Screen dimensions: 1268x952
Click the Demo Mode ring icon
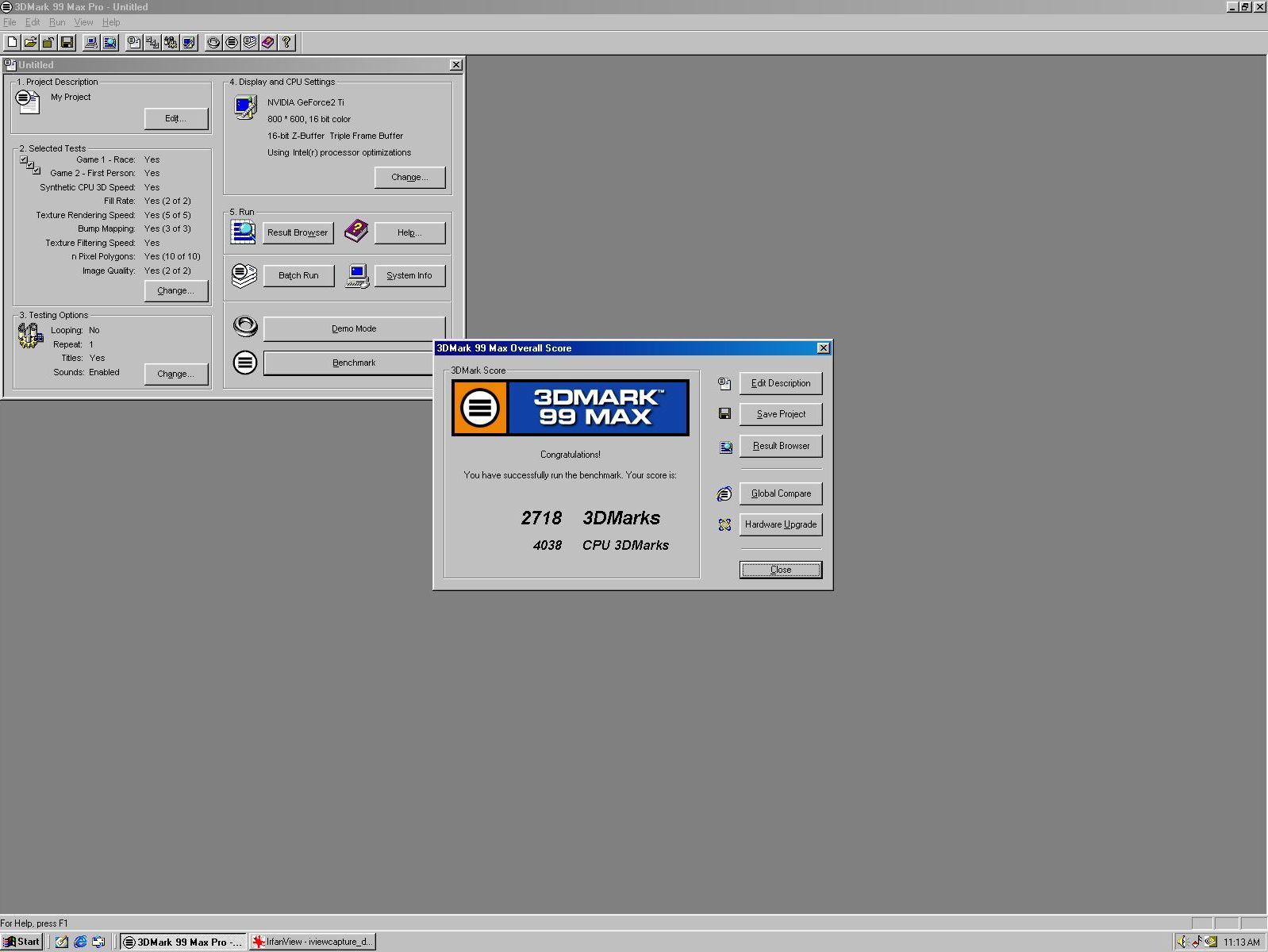point(245,326)
